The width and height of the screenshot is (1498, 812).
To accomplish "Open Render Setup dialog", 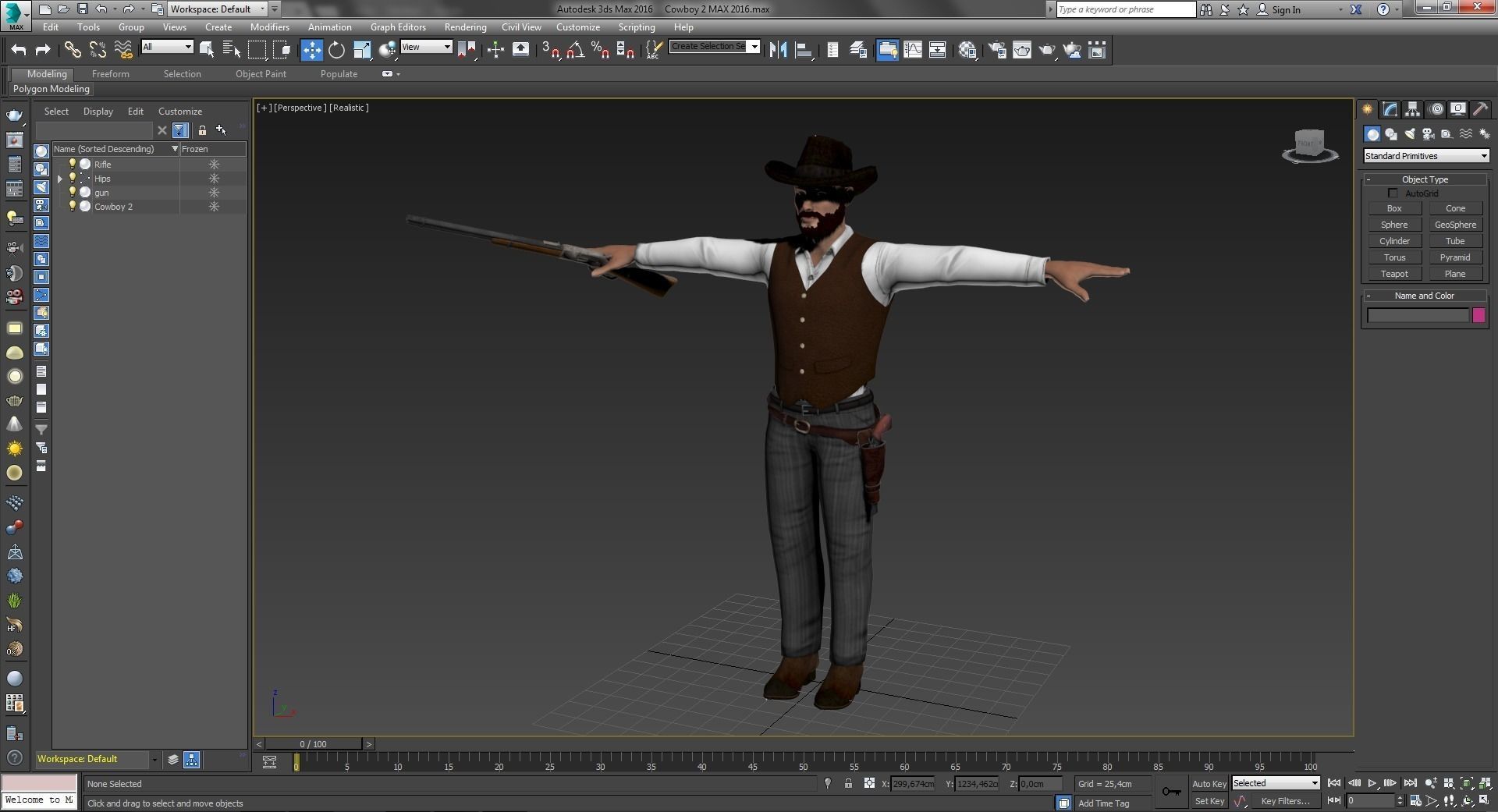I will click(996, 50).
